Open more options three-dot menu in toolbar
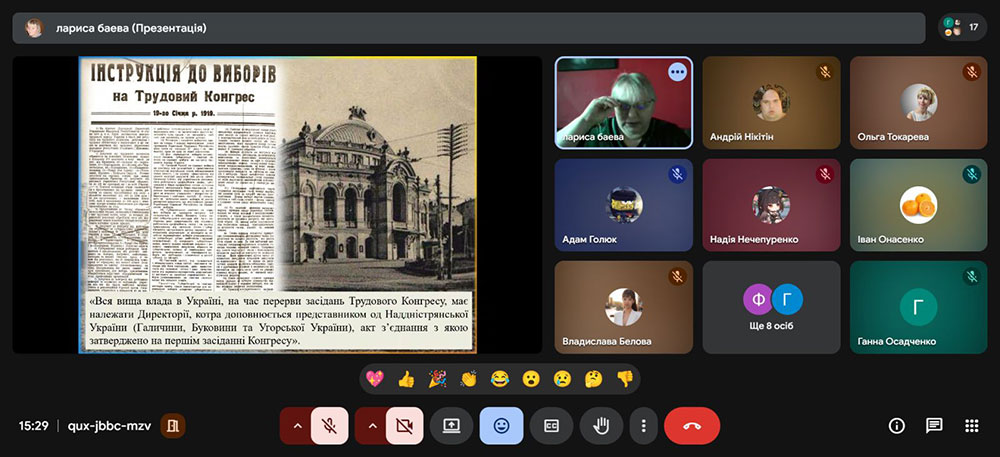Image resolution: width=1000 pixels, height=457 pixels. 644,425
